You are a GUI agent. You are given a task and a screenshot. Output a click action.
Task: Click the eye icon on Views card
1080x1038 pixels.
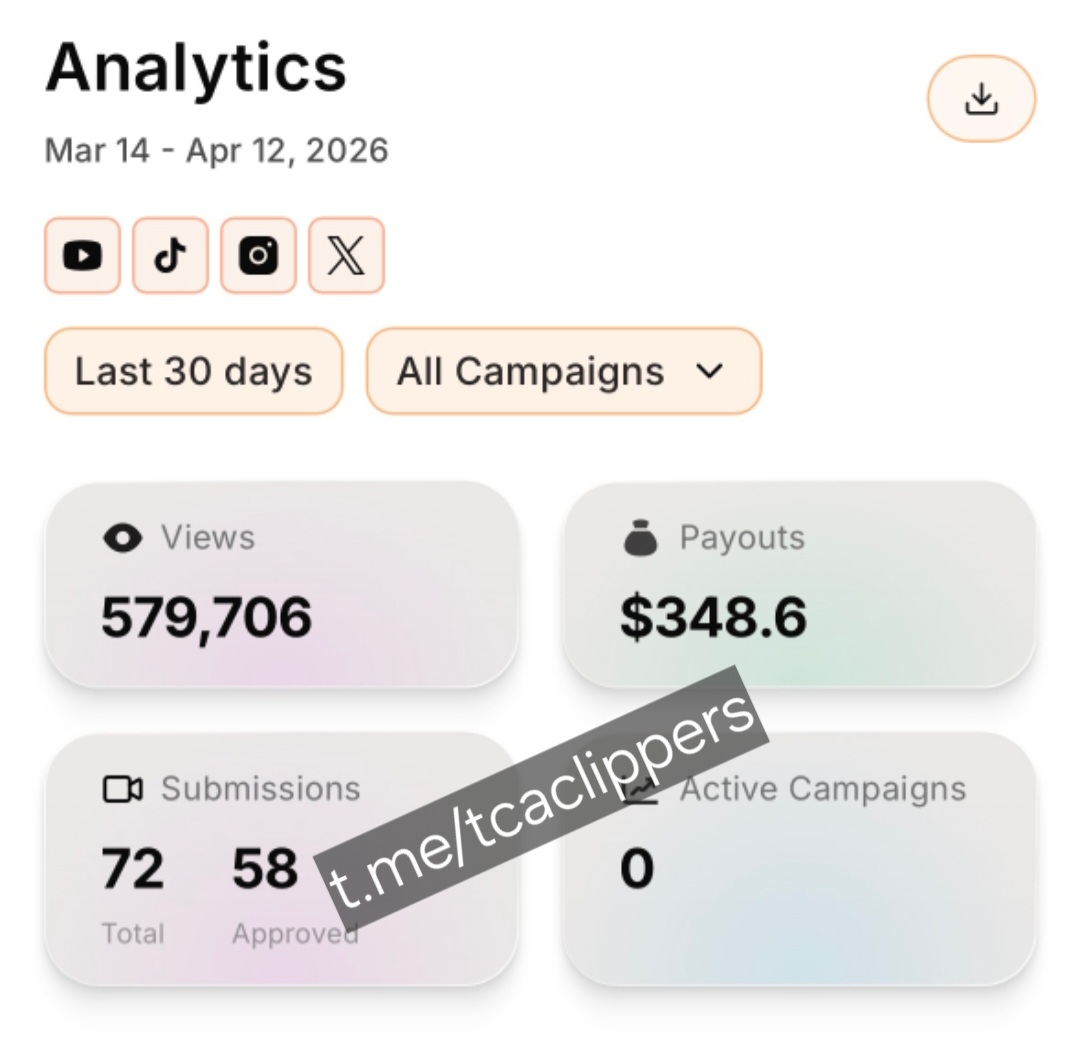click(122, 538)
